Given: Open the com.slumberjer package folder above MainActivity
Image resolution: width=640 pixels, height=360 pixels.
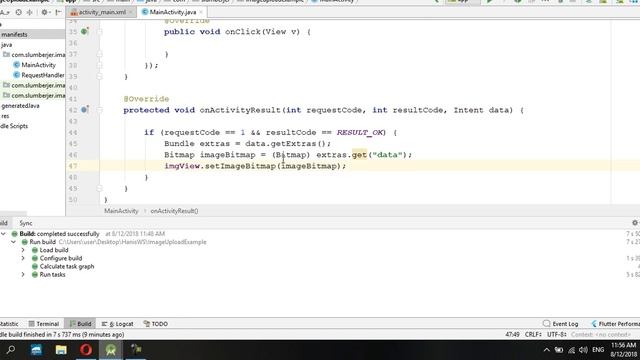Looking at the screenshot, I should point(34,55).
